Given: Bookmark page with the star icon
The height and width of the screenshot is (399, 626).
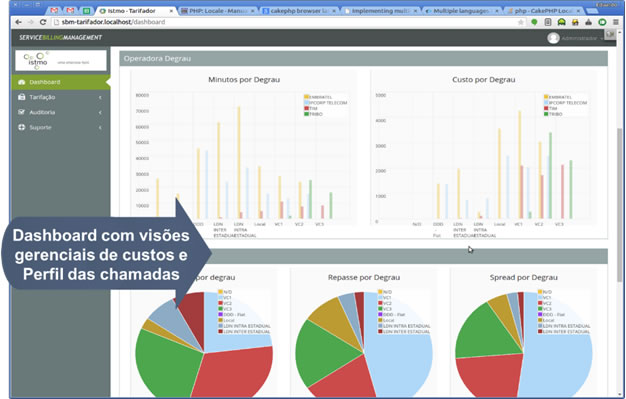Looking at the screenshot, I should pos(521,22).
